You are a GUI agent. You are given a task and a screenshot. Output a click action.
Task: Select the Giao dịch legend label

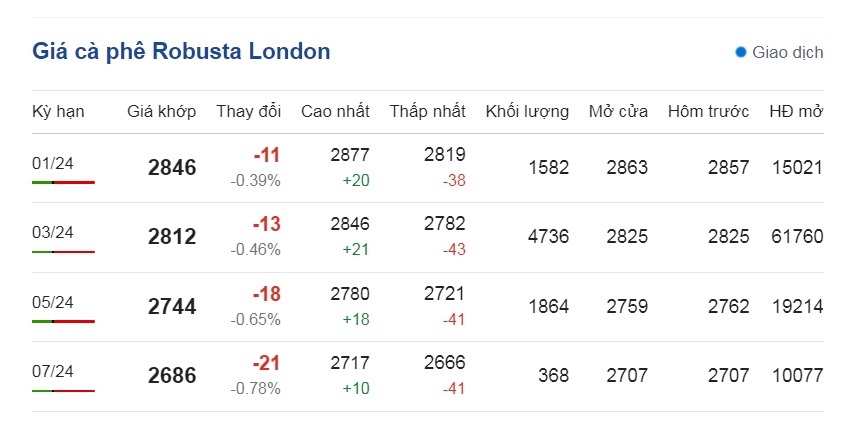[x=788, y=53]
